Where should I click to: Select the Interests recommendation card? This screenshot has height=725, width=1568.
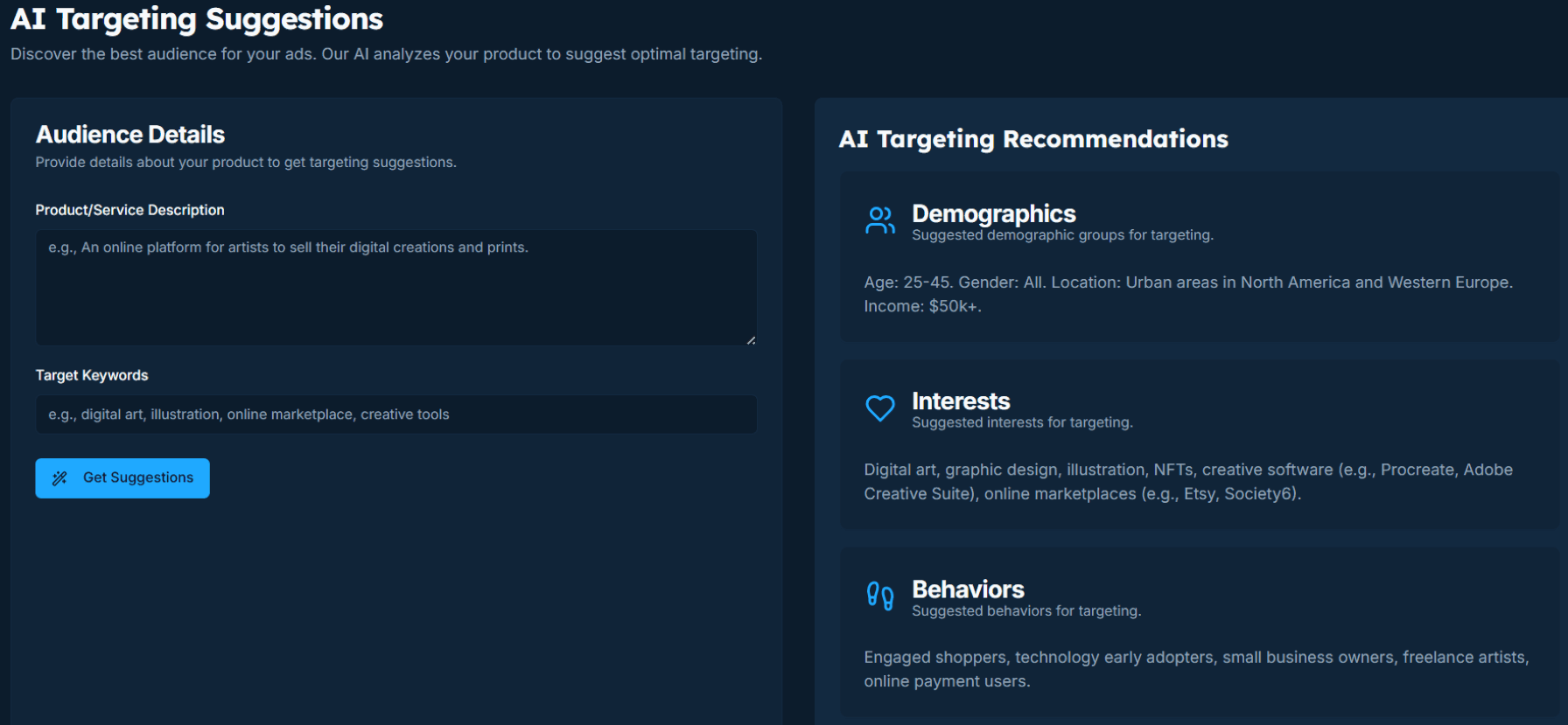pos(1199,442)
